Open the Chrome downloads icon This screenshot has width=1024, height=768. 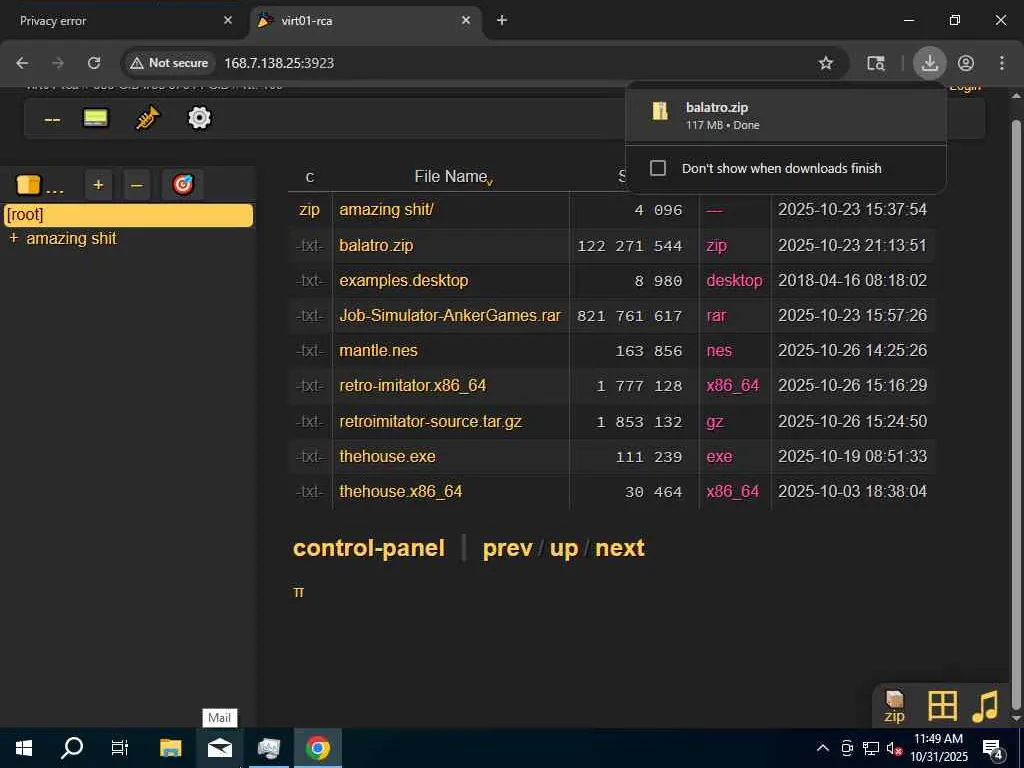coord(929,63)
